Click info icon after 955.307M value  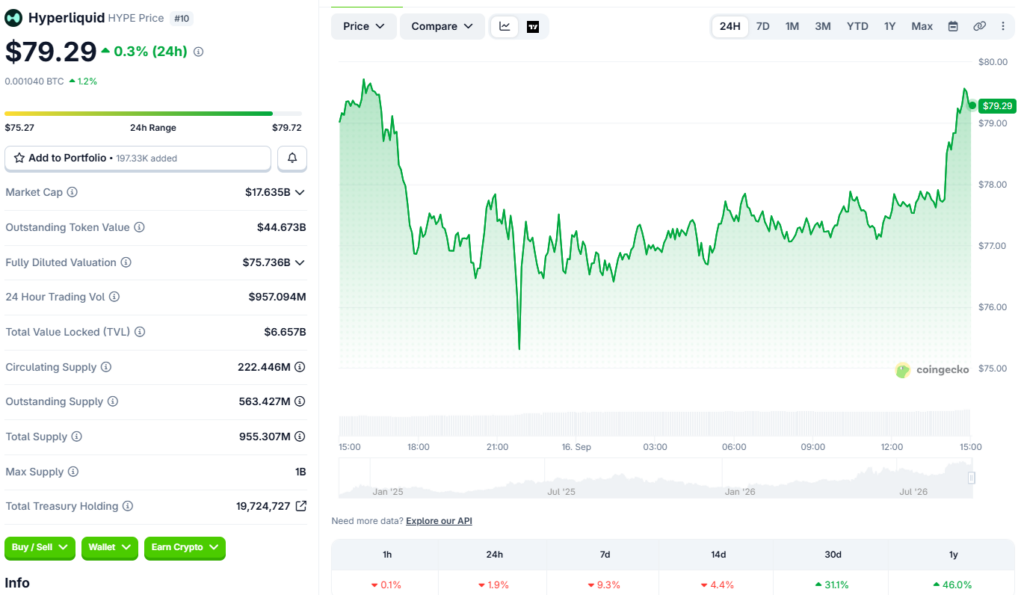[300, 436]
